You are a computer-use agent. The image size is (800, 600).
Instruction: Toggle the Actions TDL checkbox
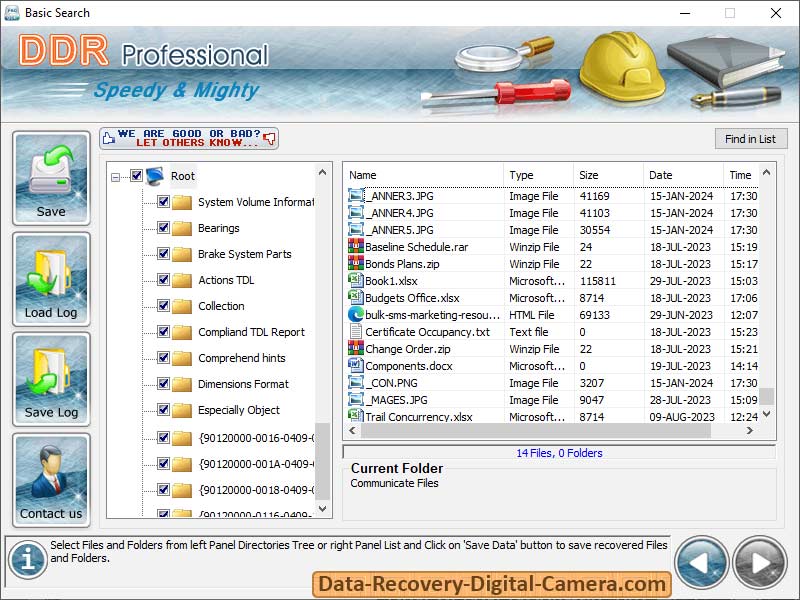[163, 280]
